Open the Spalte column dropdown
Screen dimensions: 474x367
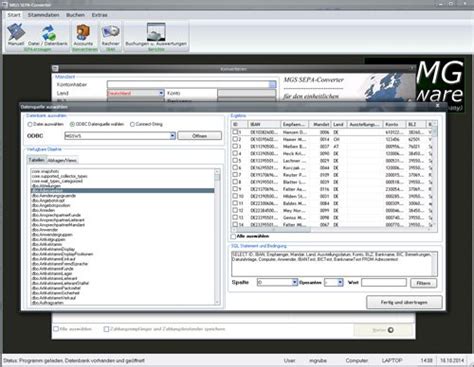295,282
